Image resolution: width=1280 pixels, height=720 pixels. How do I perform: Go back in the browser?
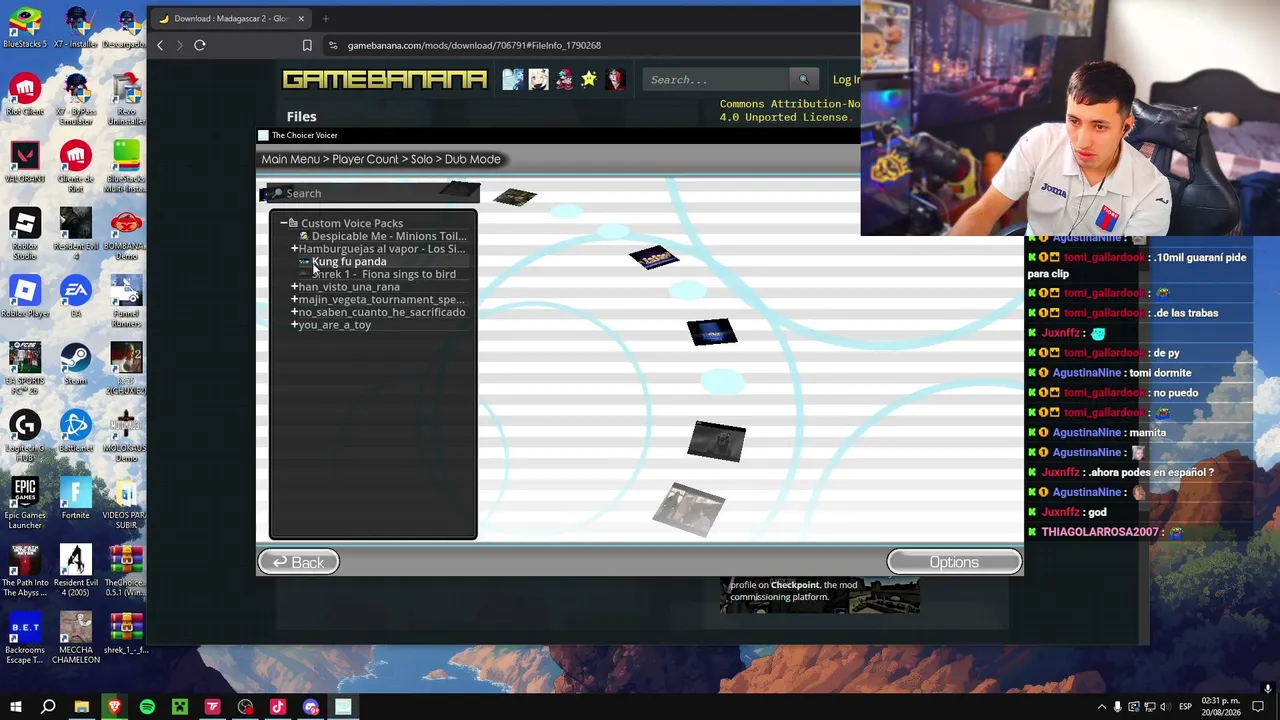tap(160, 45)
